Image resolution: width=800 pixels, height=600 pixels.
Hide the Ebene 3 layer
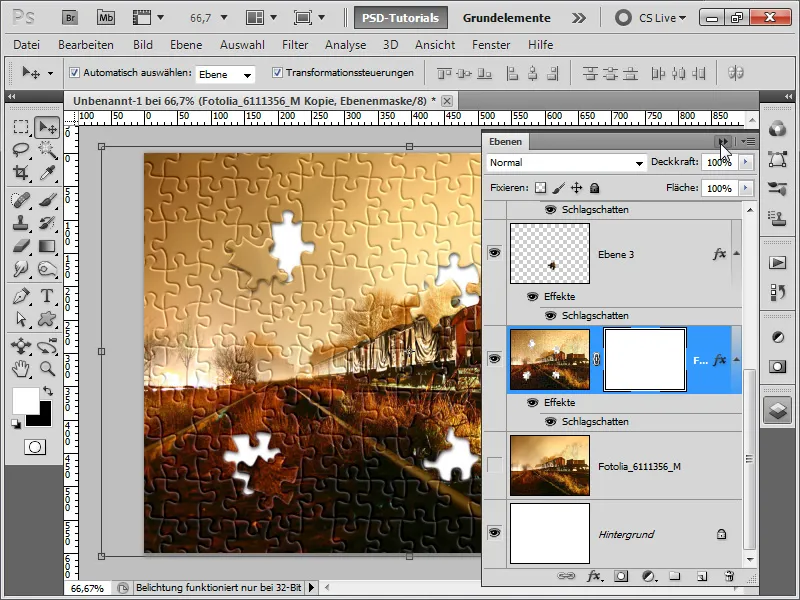point(494,253)
